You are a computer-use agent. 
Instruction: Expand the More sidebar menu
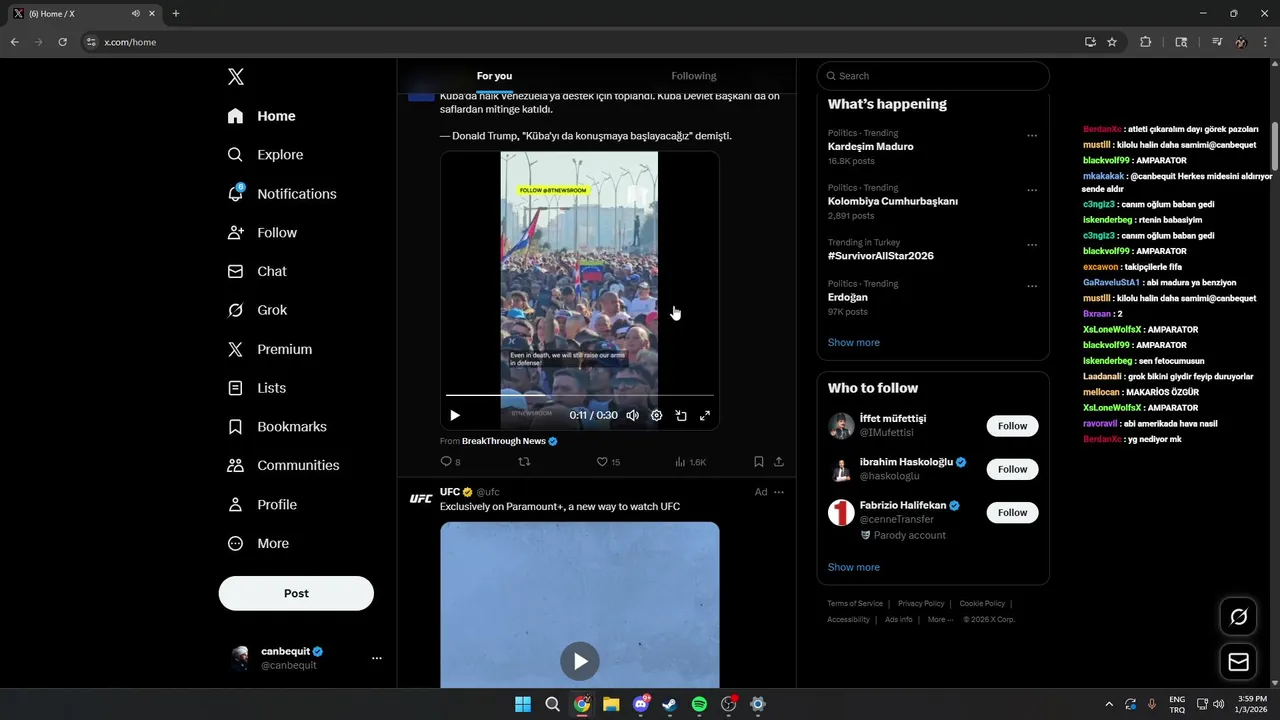pyautogui.click(x=258, y=543)
